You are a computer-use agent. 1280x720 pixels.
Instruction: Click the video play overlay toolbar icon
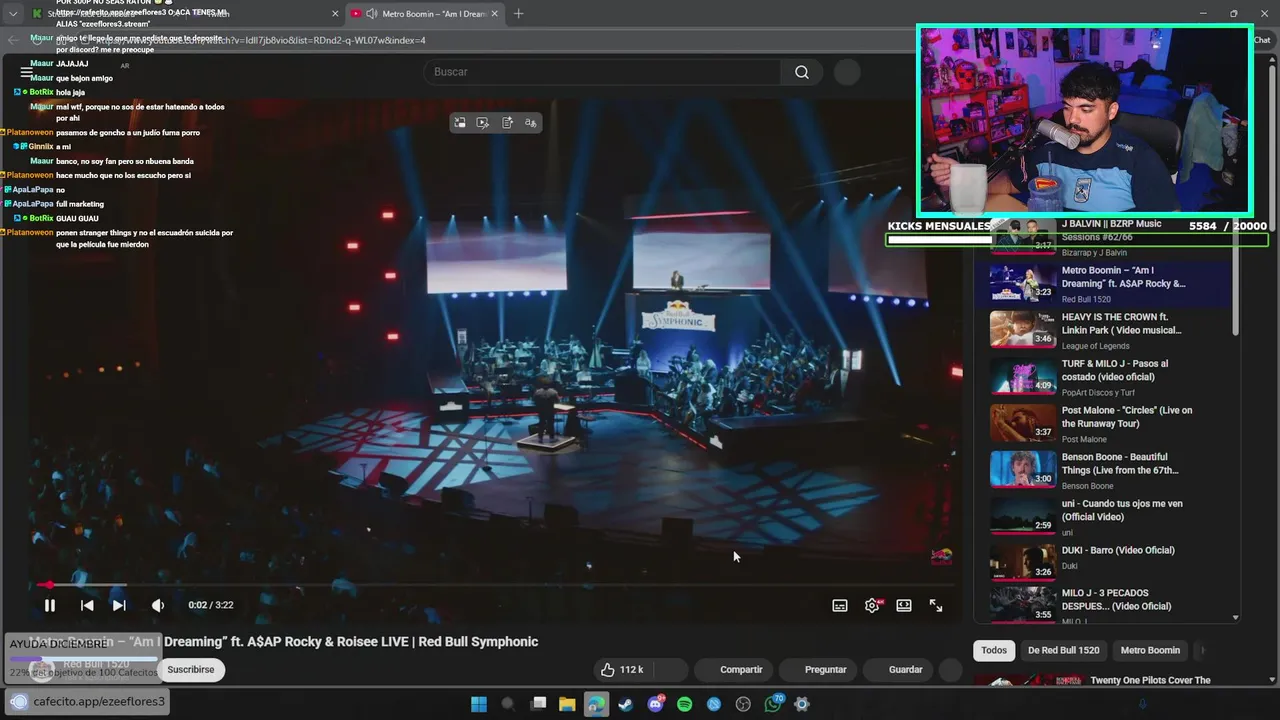pos(483,123)
